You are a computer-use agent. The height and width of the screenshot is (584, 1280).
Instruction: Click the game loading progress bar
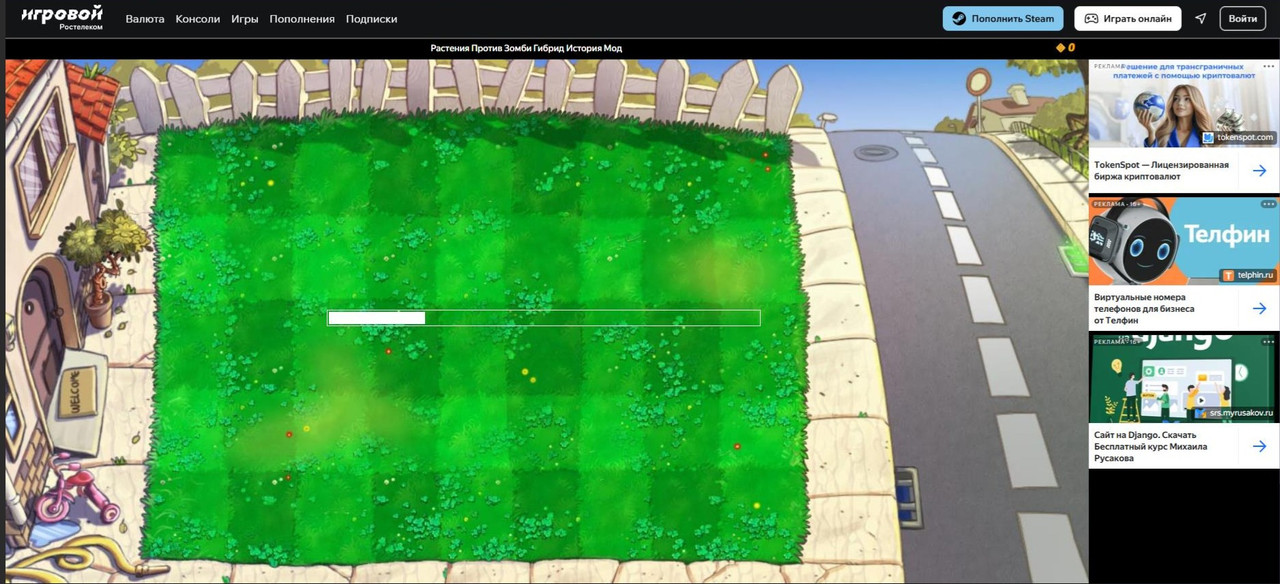coord(544,318)
